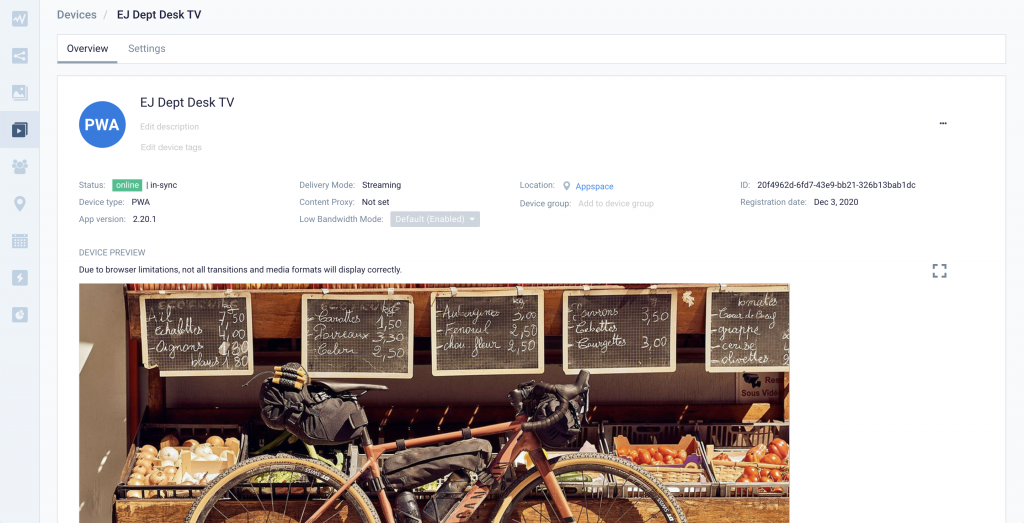Viewport: 1024px width, 523px height.
Task: Click Add to device group field
Action: [616, 204]
